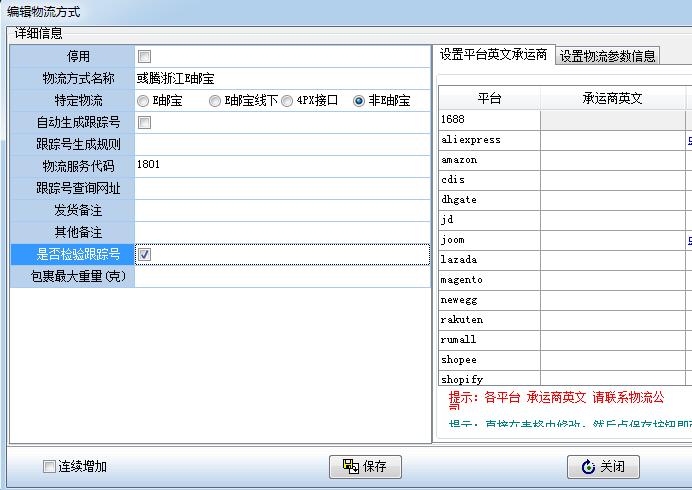The height and width of the screenshot is (490, 692).
Task: Click 承运商英文 cell for shopee
Action: tap(613, 360)
